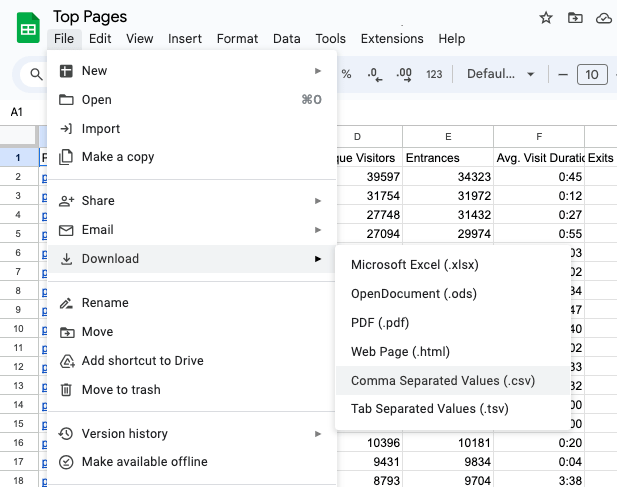The width and height of the screenshot is (617, 487).
Task: Decrease font size with minus button
Action: [563, 75]
